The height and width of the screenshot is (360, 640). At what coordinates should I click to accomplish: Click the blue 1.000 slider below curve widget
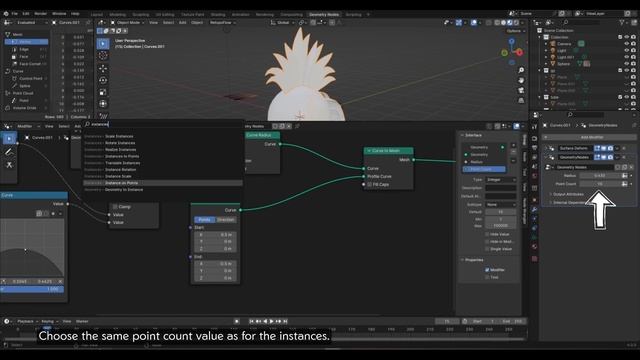tap(32, 289)
